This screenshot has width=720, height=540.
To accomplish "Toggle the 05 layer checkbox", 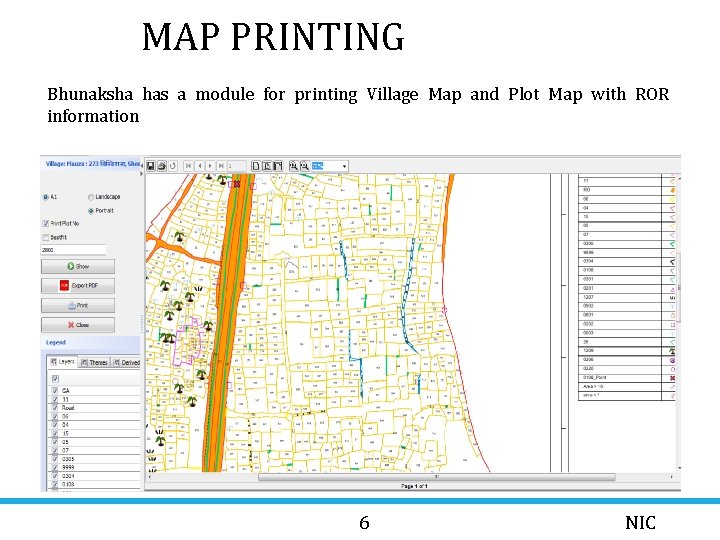I will pos(55,442).
